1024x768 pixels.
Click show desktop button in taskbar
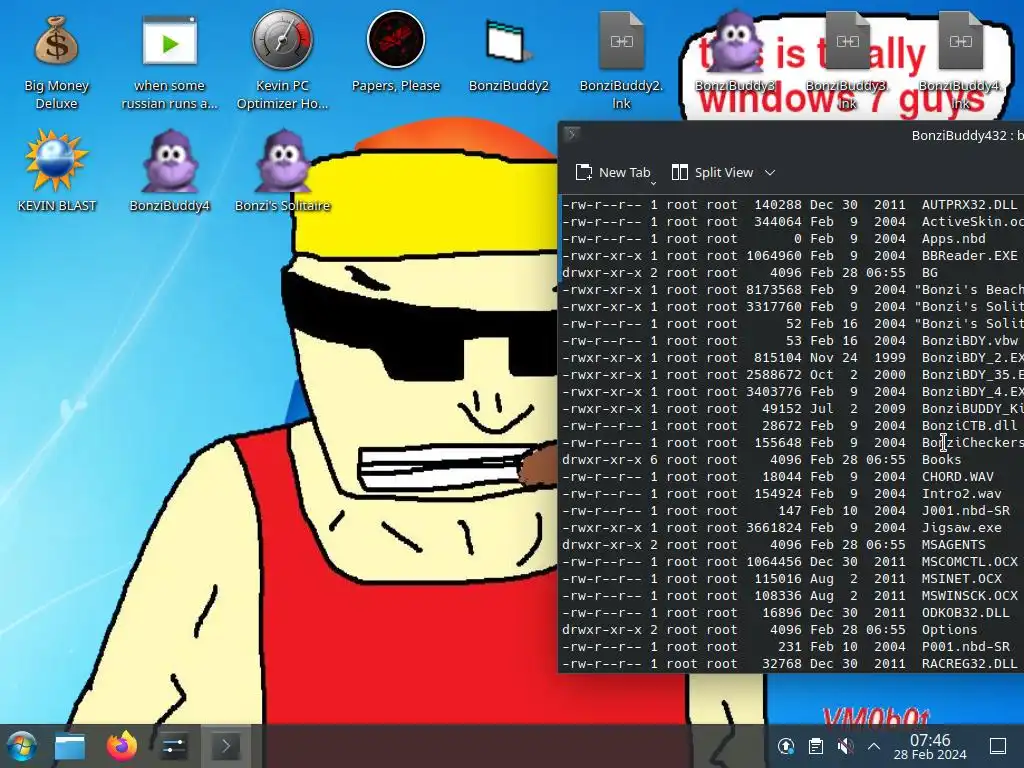point(998,746)
